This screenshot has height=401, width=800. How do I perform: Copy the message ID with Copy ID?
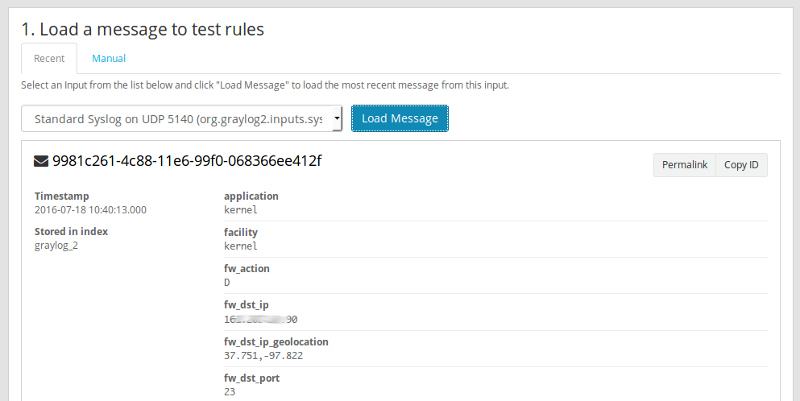pos(741,164)
